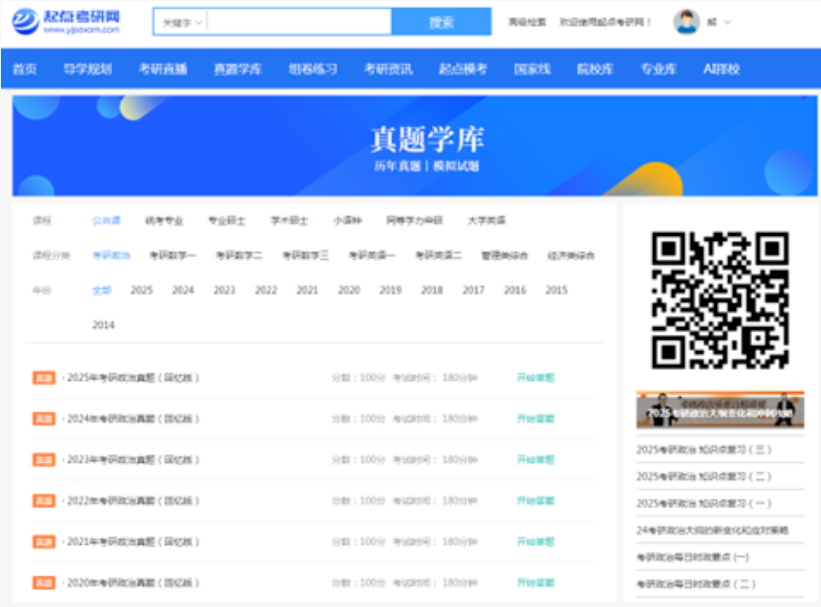Expand the user account menu arrow
Screen dimensions: 821x607
(x=727, y=22)
